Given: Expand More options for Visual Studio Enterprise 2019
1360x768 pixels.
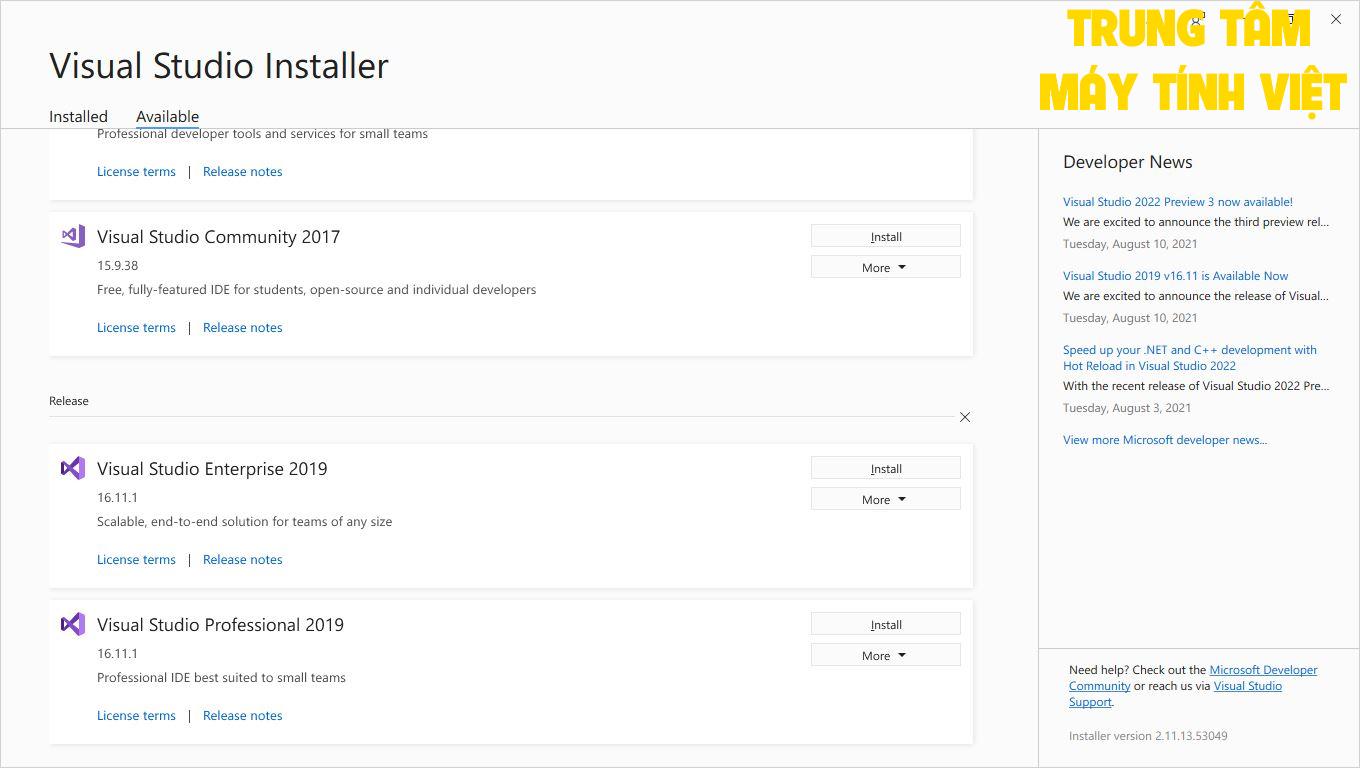Looking at the screenshot, I should tap(885, 498).
